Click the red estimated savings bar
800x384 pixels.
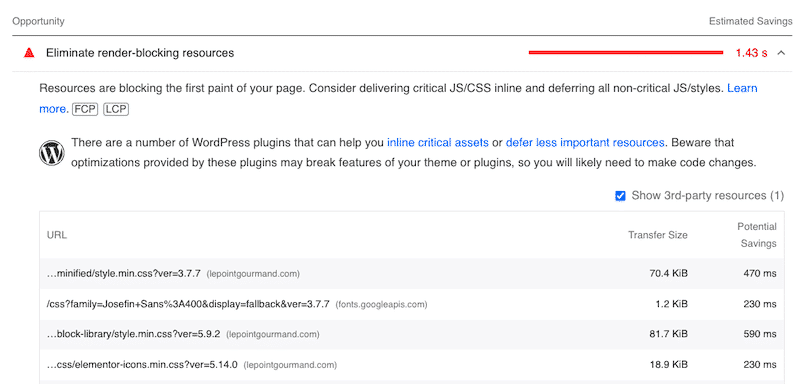626,53
